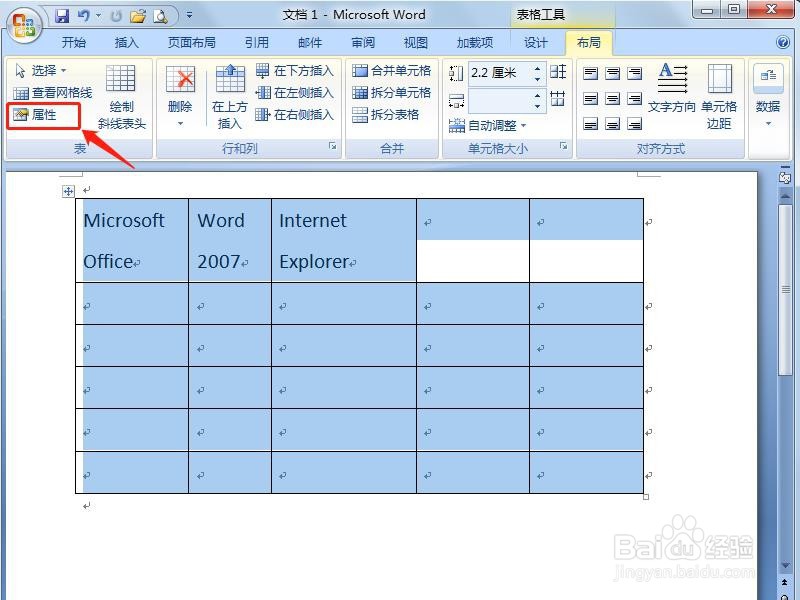Screen dimensions: 800x600
Task: Open the 邮件 tab
Action: [x=310, y=42]
